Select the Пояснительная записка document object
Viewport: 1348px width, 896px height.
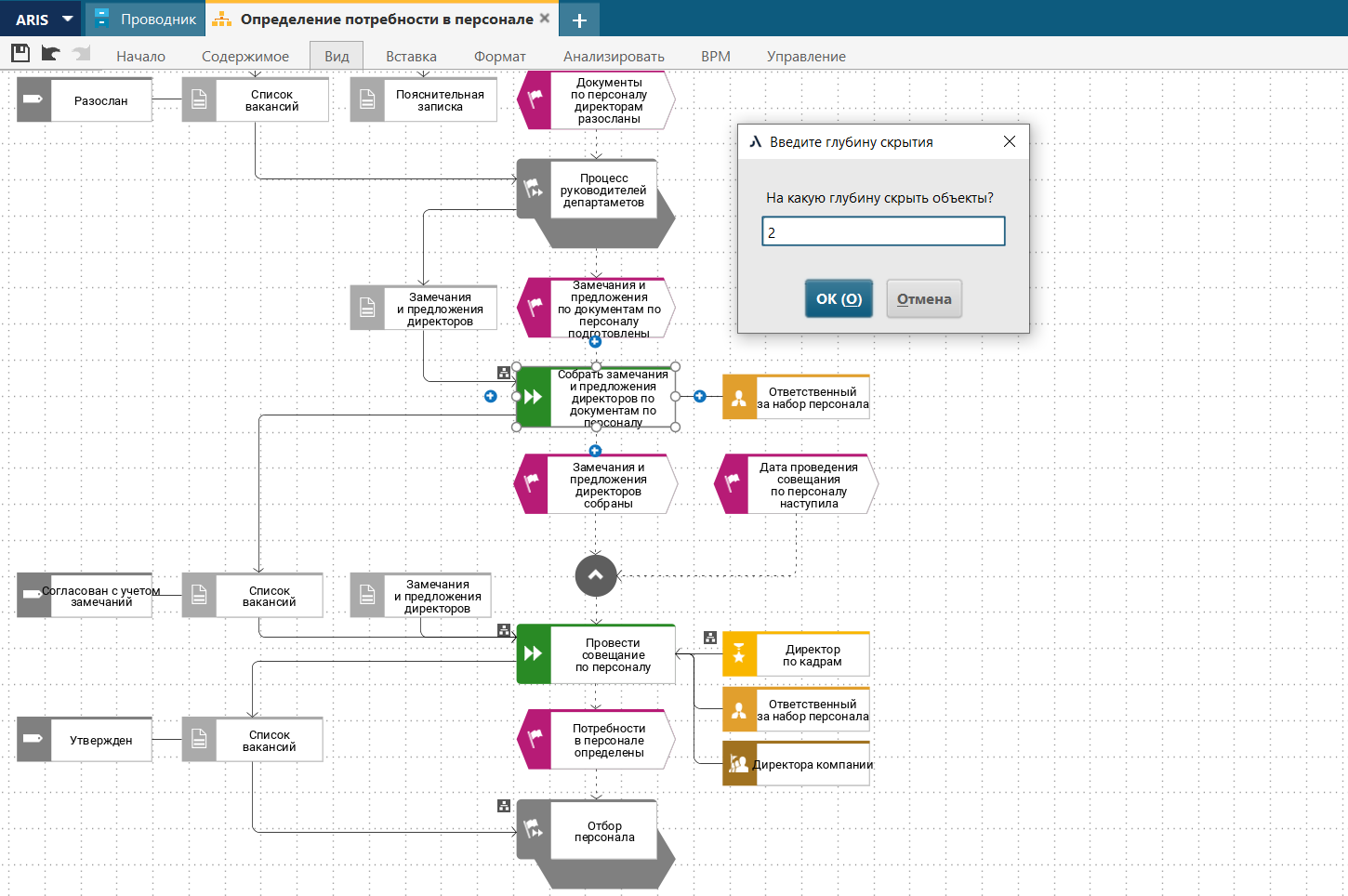[x=424, y=99]
